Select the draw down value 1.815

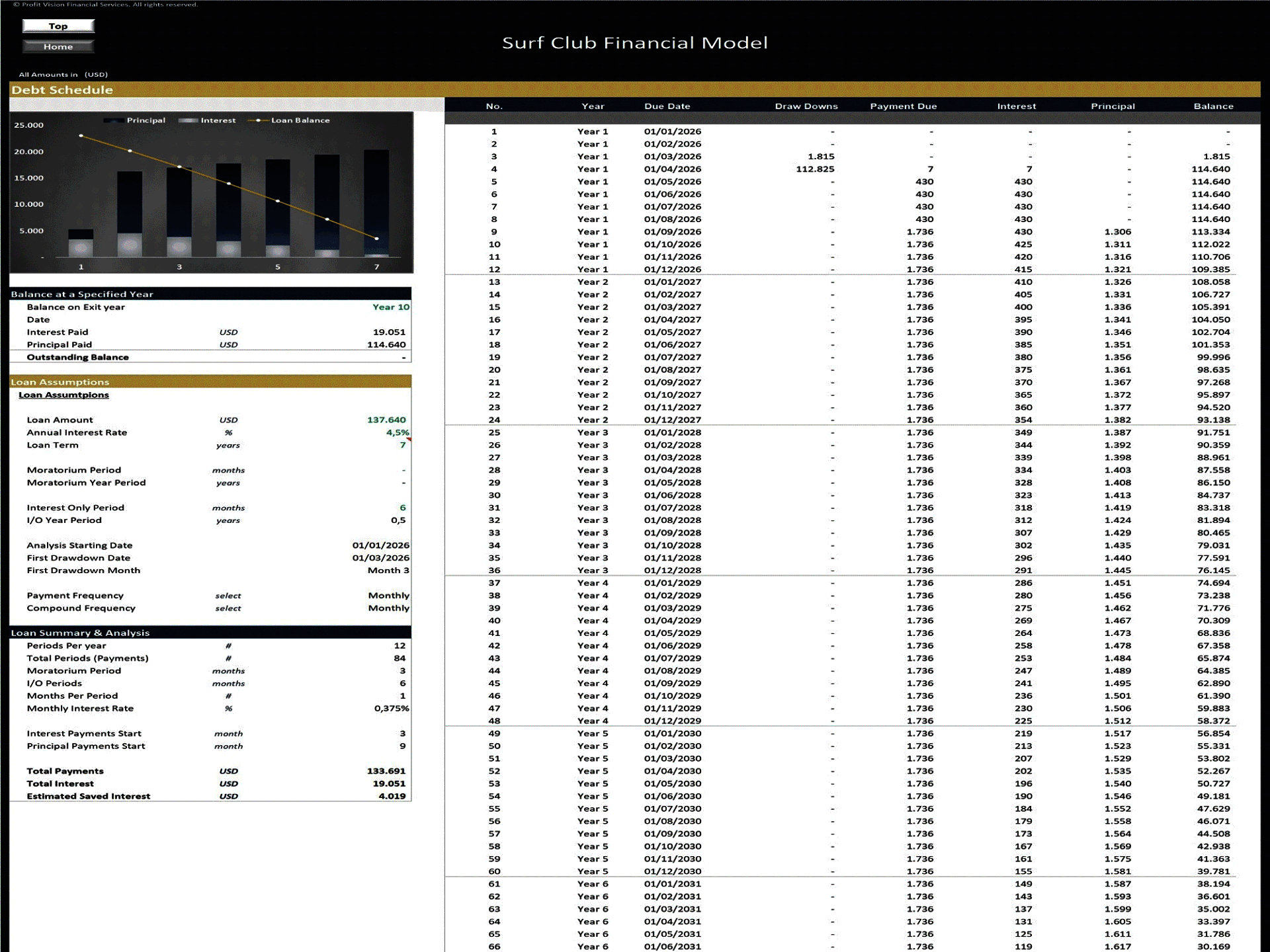click(x=821, y=157)
